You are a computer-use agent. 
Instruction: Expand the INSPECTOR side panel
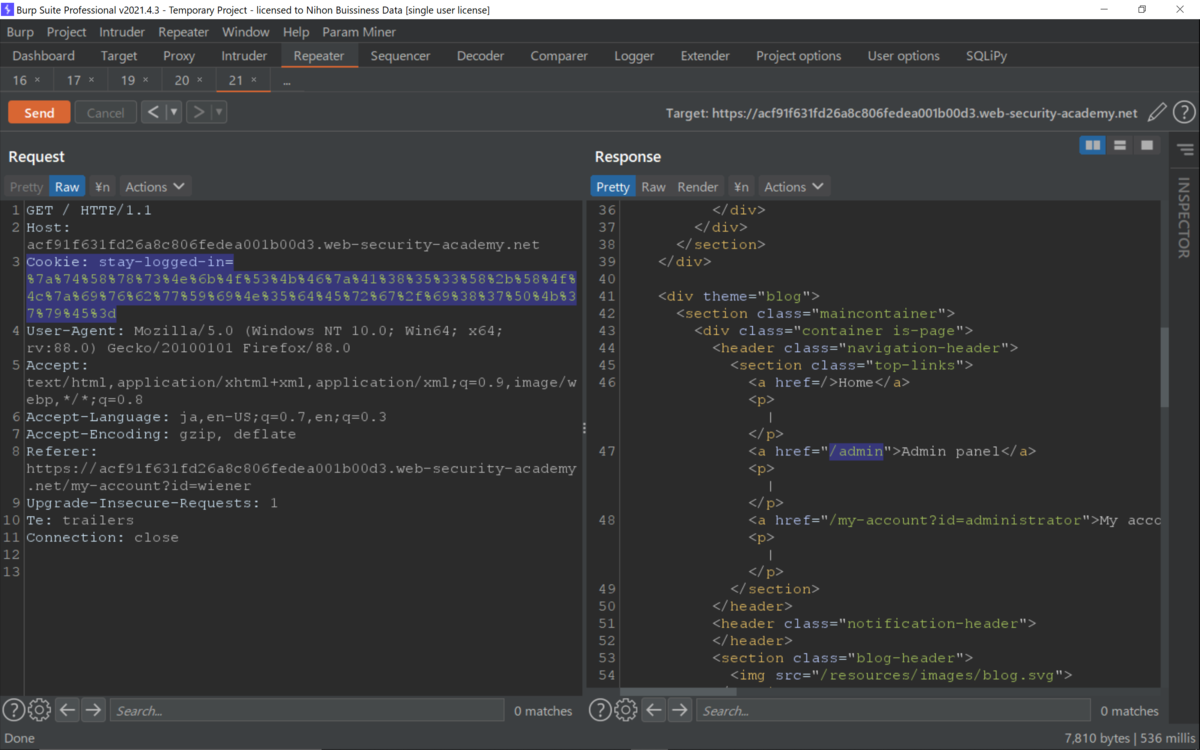coord(1184,217)
